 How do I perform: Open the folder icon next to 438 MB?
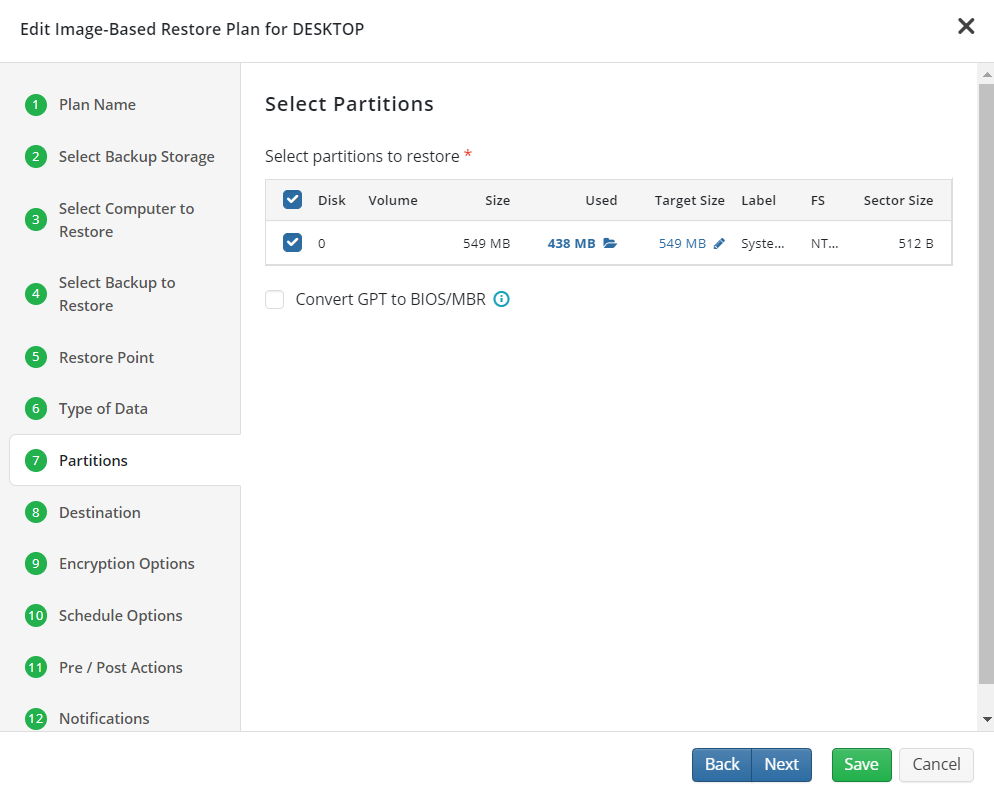click(x=610, y=243)
